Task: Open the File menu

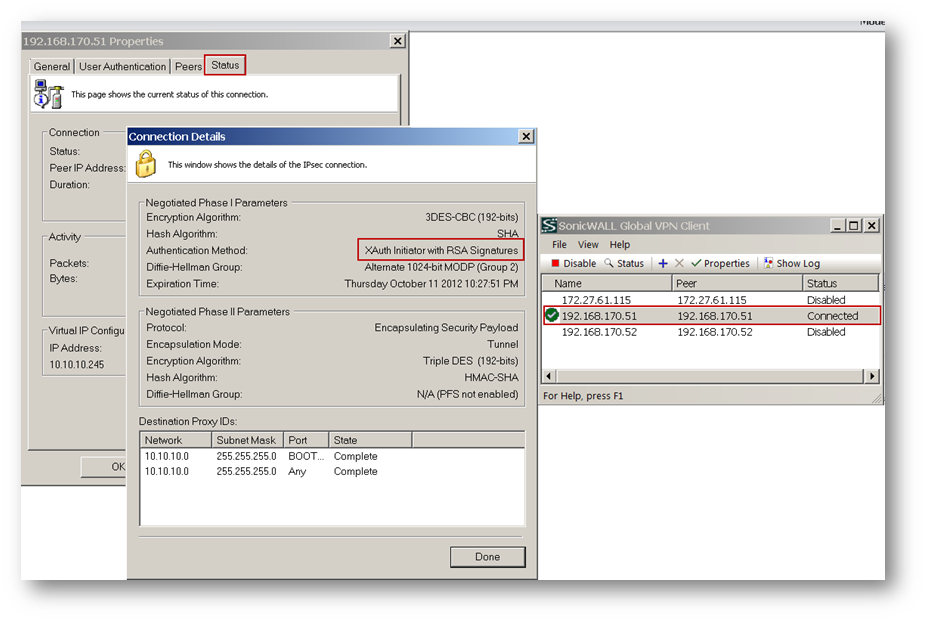Action: click(x=559, y=244)
